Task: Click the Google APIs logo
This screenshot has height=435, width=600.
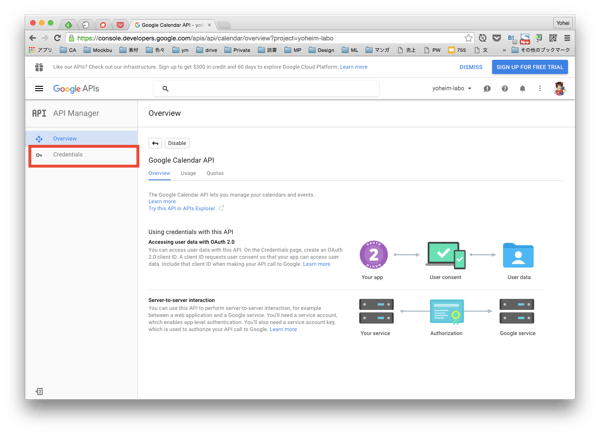Action: (76, 89)
